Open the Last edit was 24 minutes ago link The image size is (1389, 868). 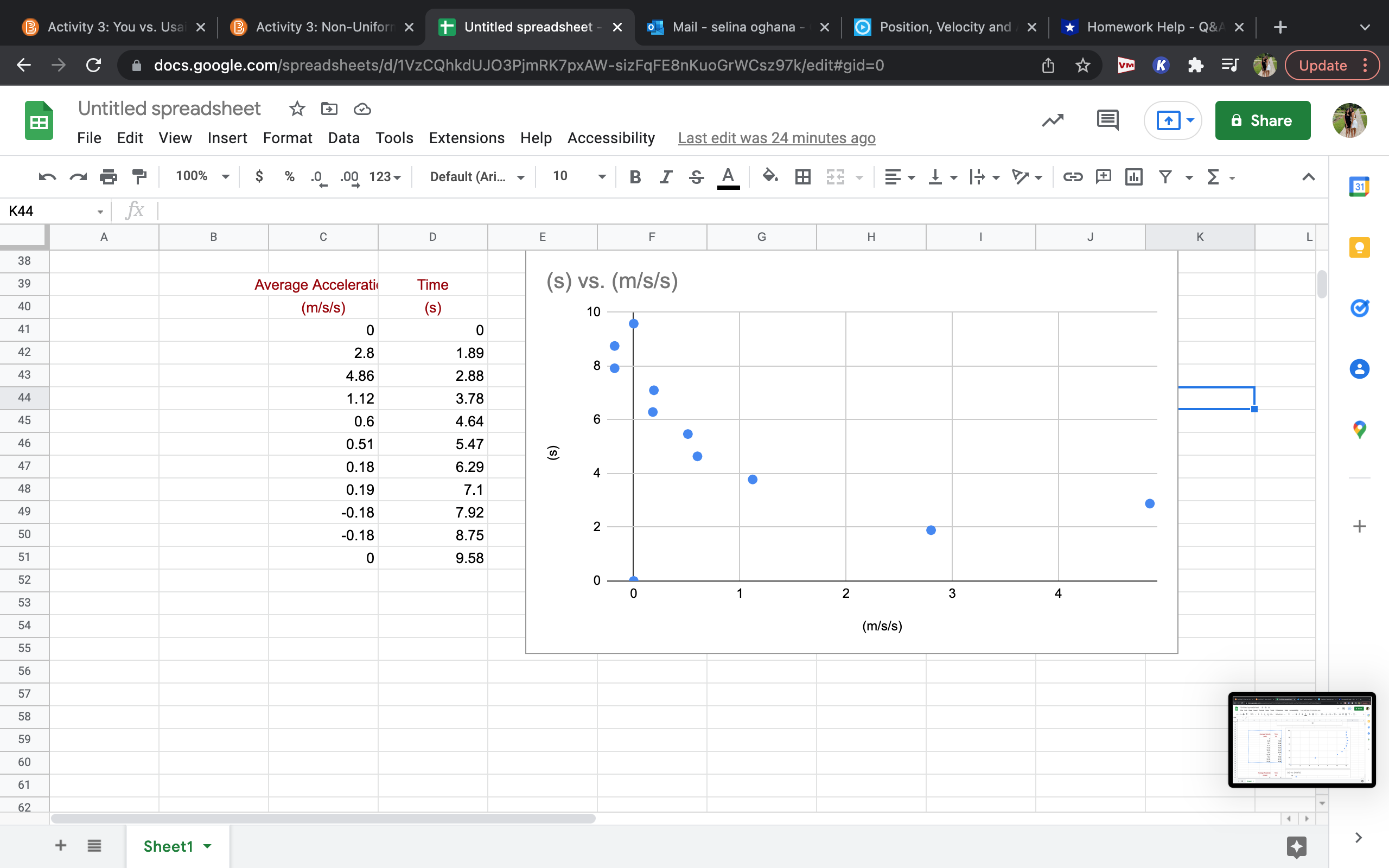776,138
